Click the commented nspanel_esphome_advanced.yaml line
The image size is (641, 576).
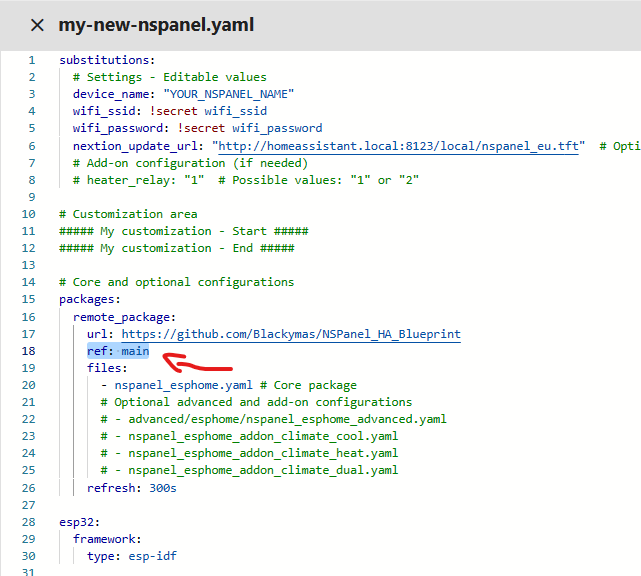point(273,419)
